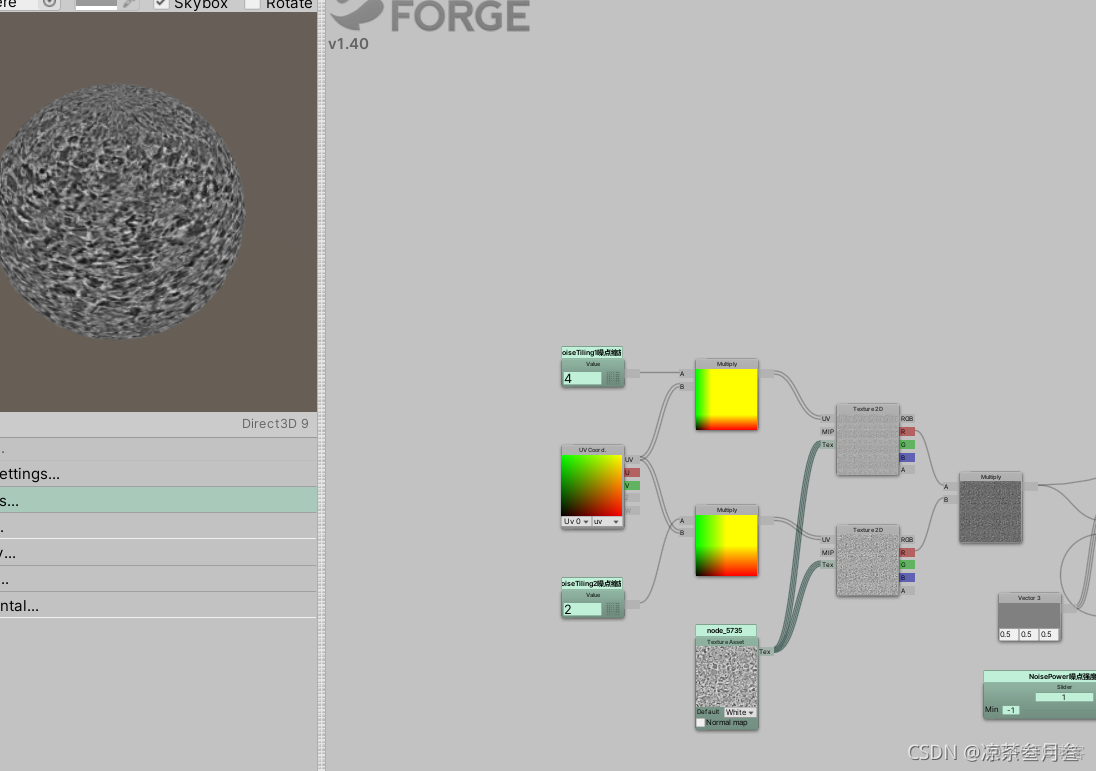Image resolution: width=1096 pixels, height=771 pixels.
Task: Click the grid icon beside the Value 4 field
Action: [x=613, y=377]
